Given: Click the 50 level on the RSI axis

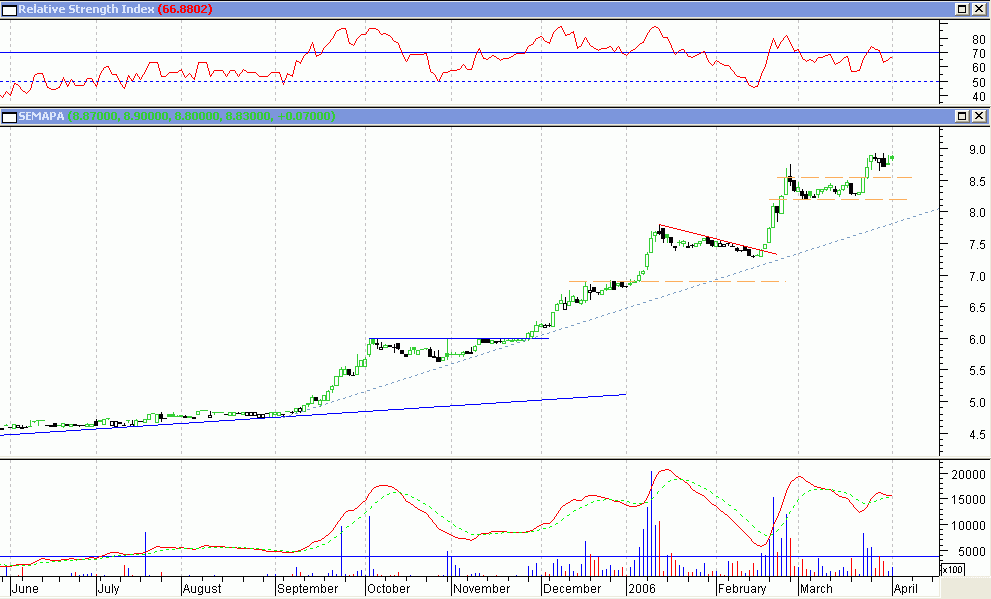Looking at the screenshot, I should [x=979, y=83].
